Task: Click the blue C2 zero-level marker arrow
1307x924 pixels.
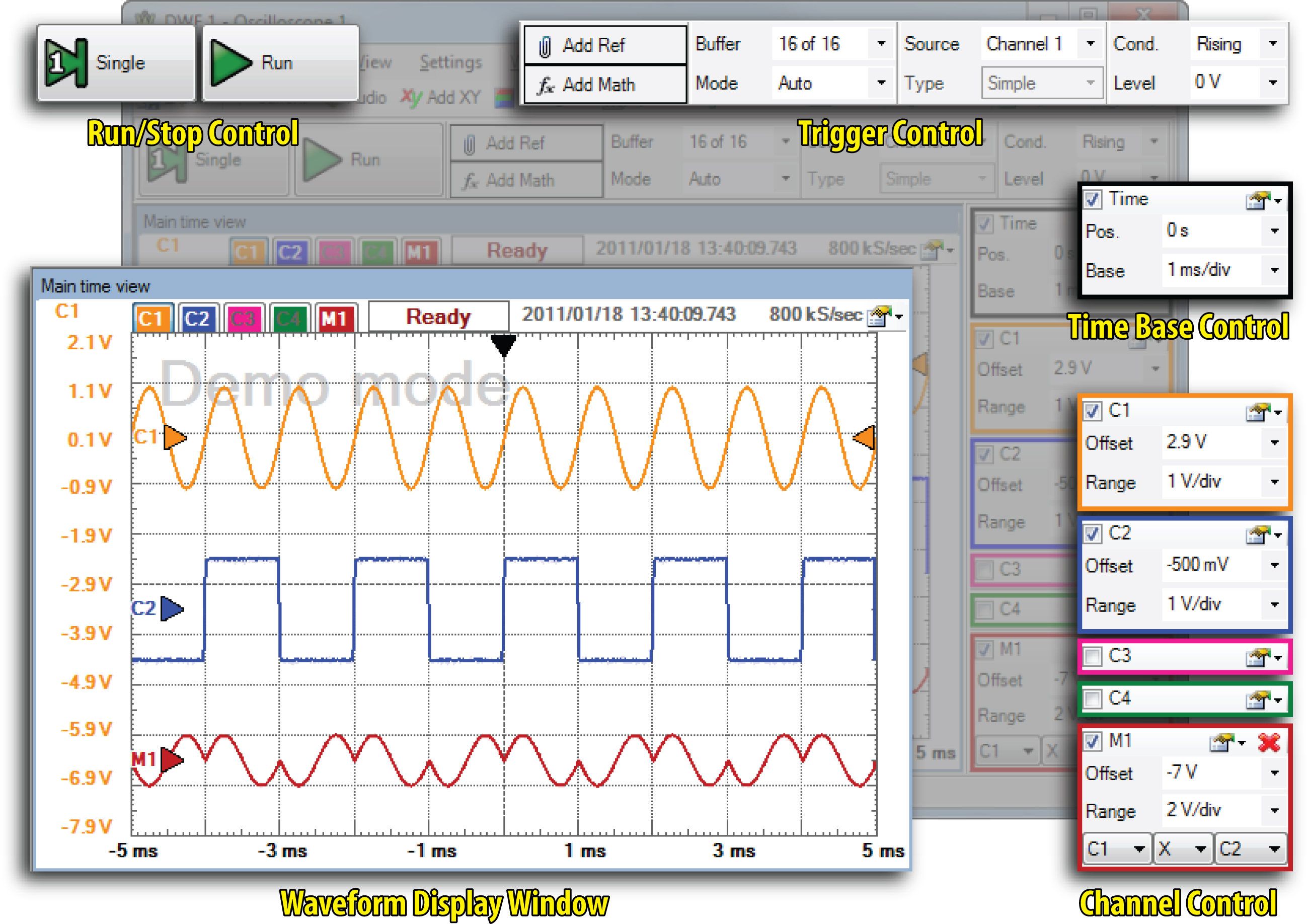Action: 172,608
